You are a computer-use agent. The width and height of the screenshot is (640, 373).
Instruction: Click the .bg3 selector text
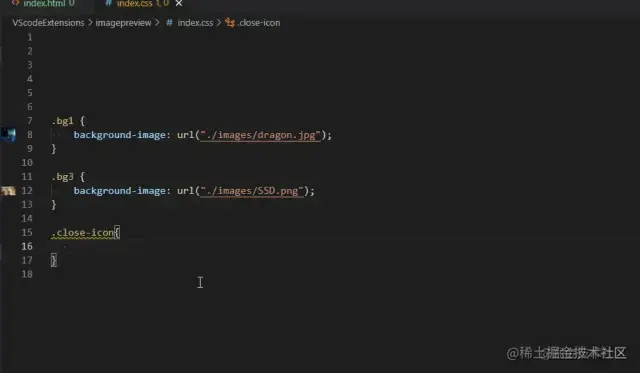63,177
